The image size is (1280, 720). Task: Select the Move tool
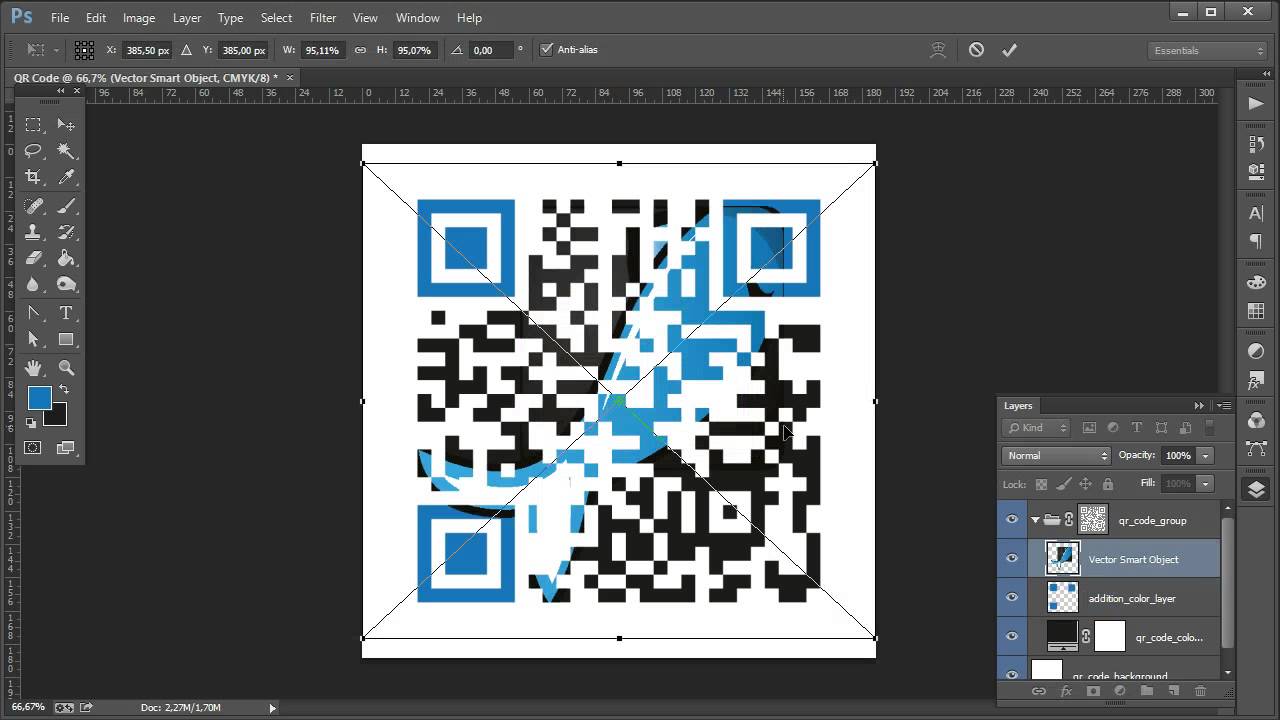(x=66, y=125)
